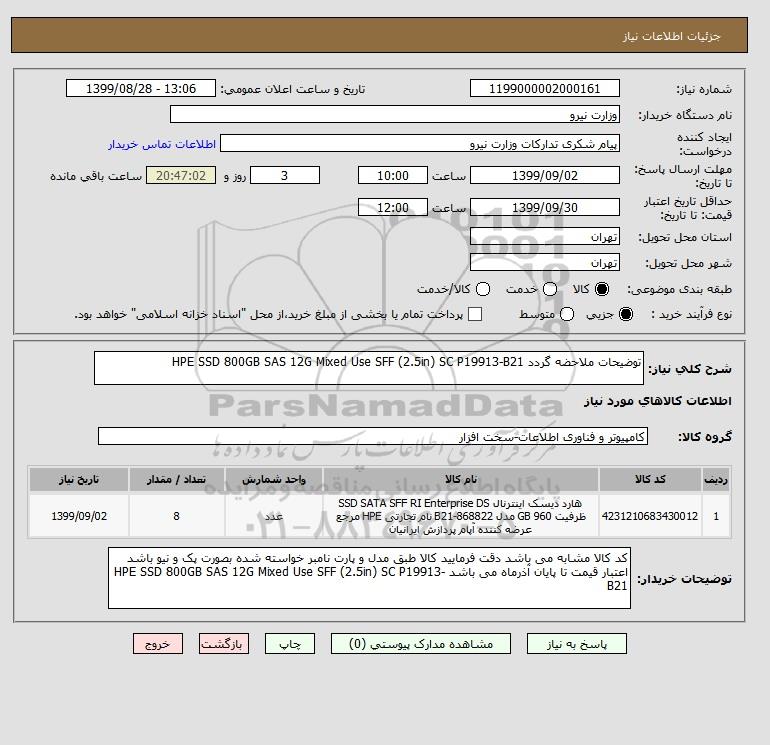Click the استان محل تحویل تهران field

(x=545, y=237)
